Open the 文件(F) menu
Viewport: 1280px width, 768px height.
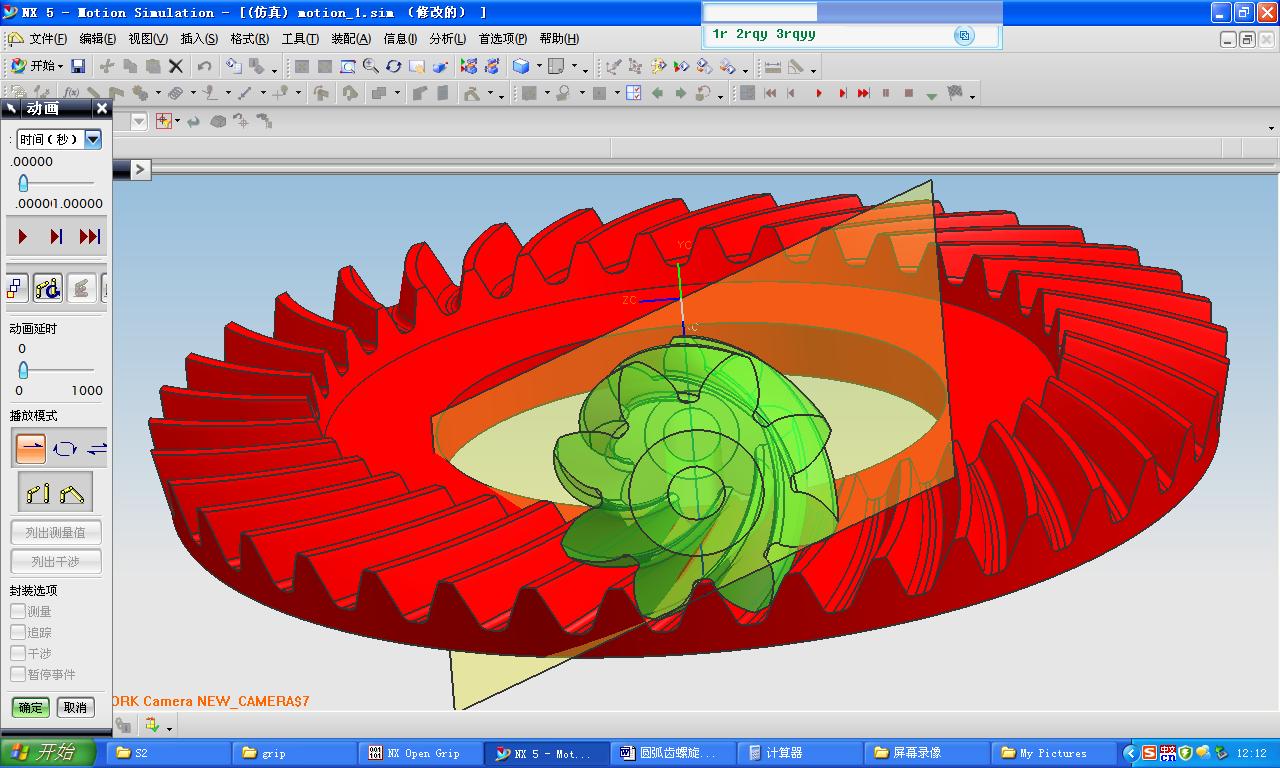coord(48,39)
